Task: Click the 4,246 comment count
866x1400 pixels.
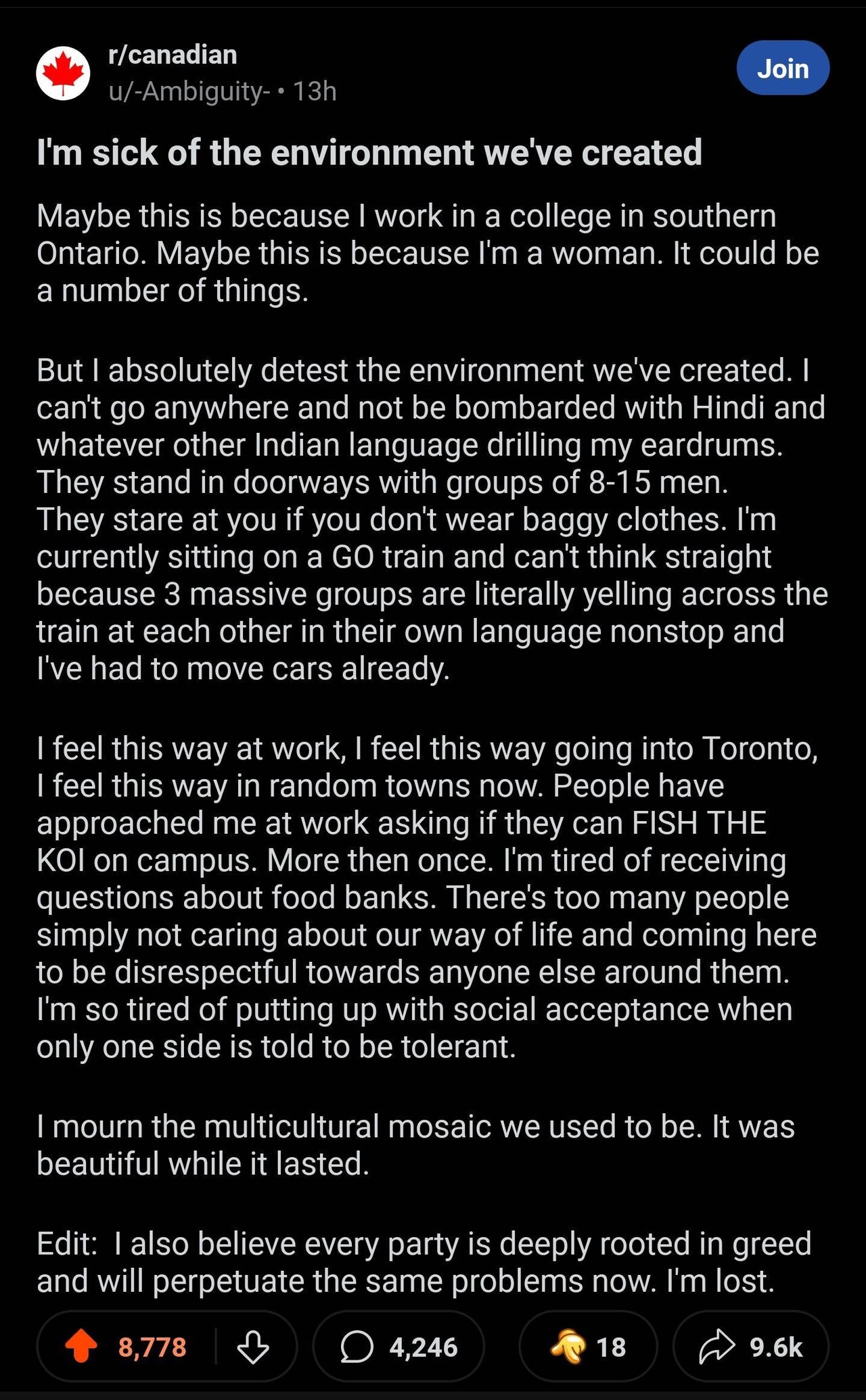Action: [424, 1347]
